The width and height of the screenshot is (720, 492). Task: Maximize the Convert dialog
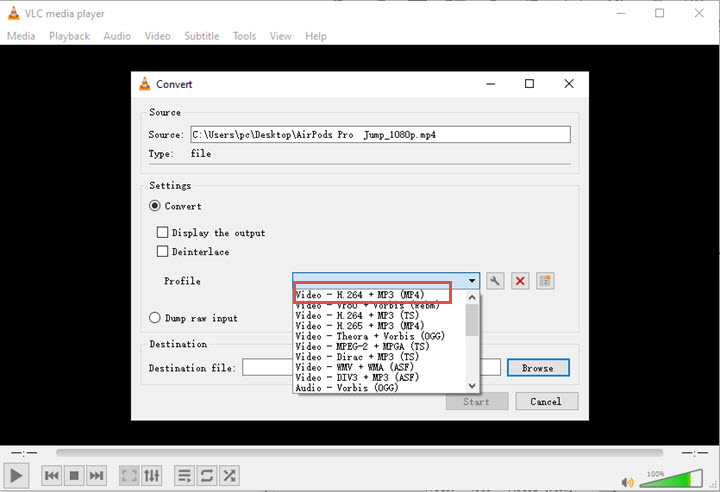pos(529,84)
